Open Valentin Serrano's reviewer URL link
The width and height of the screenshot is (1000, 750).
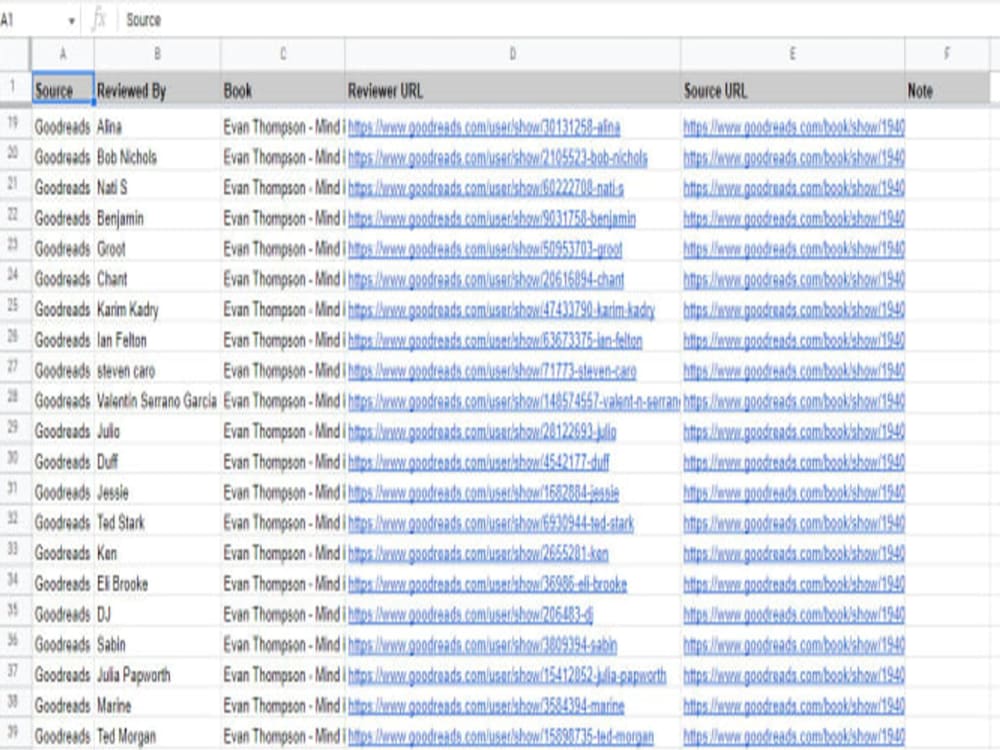click(514, 402)
